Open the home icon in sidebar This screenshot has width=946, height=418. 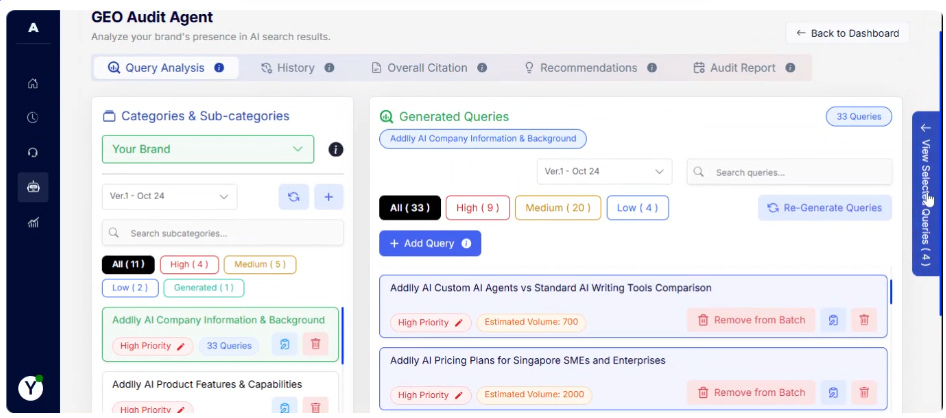click(33, 84)
